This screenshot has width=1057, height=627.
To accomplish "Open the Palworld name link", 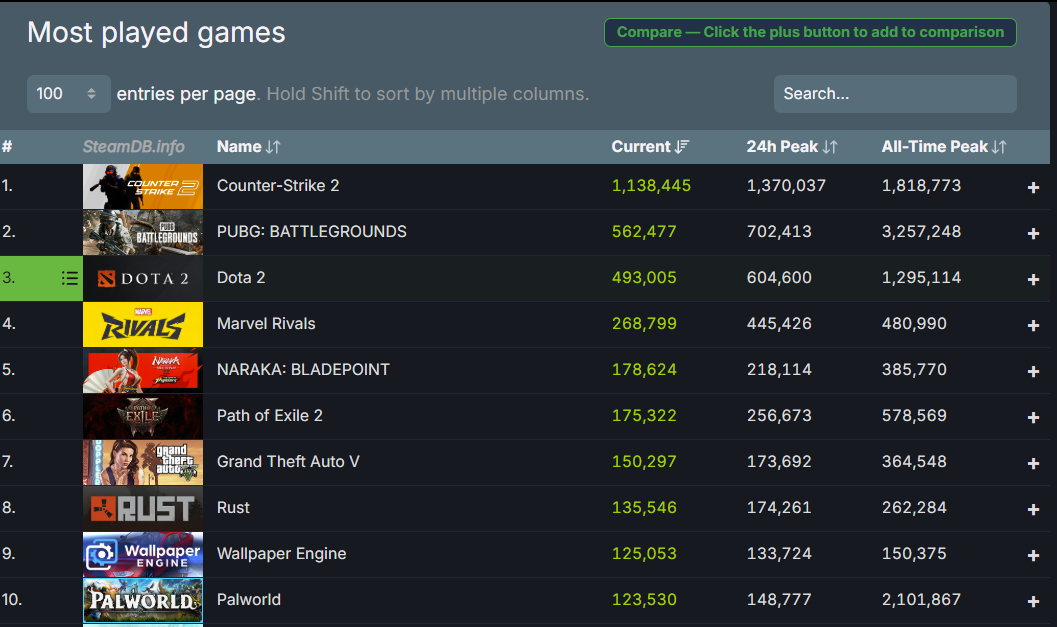I will (x=248, y=599).
